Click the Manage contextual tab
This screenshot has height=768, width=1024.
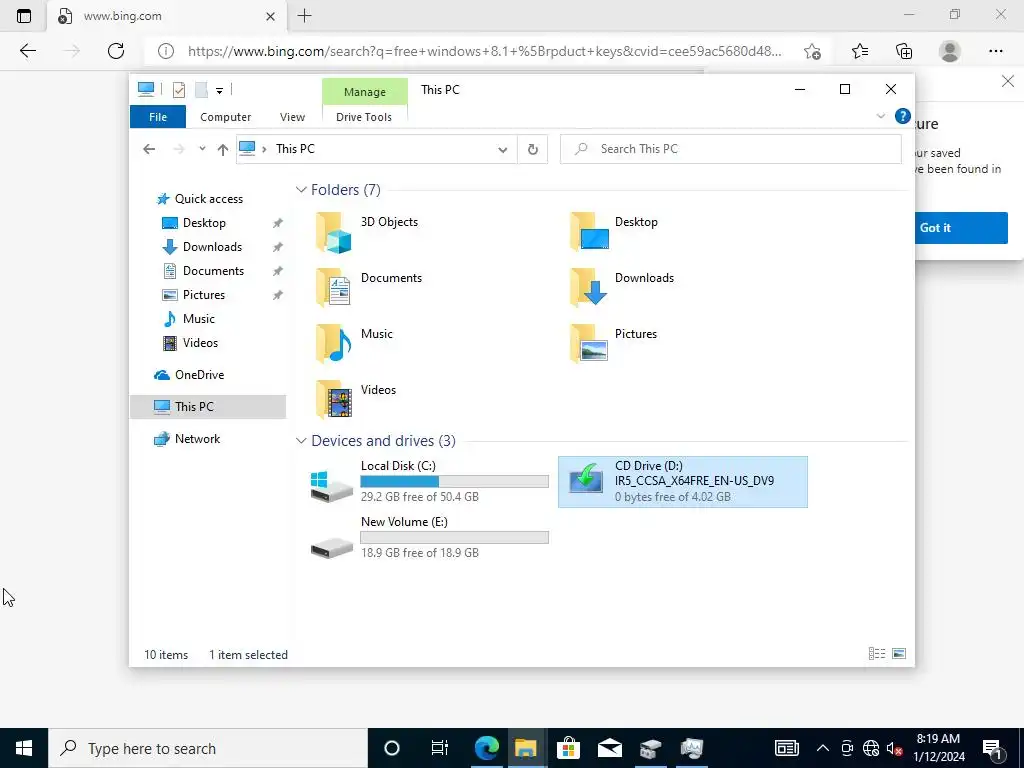pyautogui.click(x=364, y=92)
